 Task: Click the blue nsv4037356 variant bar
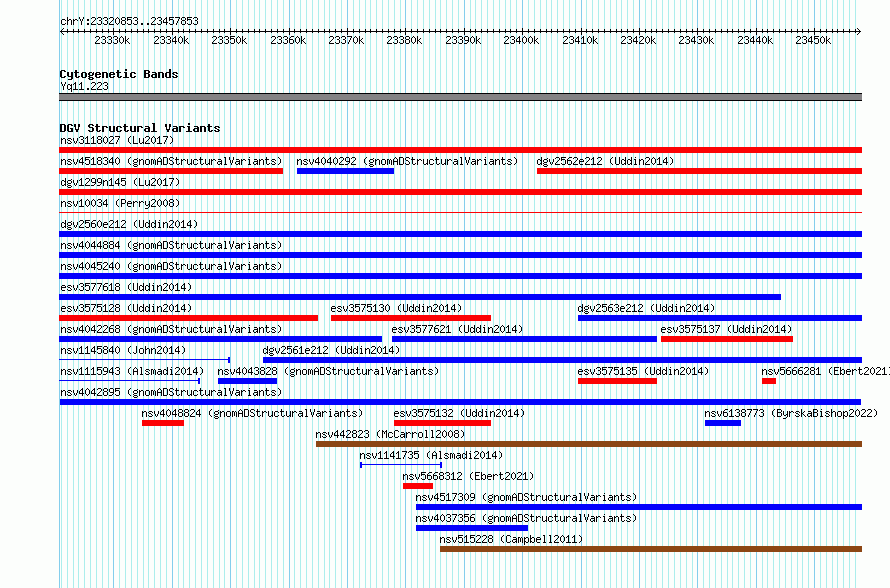tap(472, 528)
